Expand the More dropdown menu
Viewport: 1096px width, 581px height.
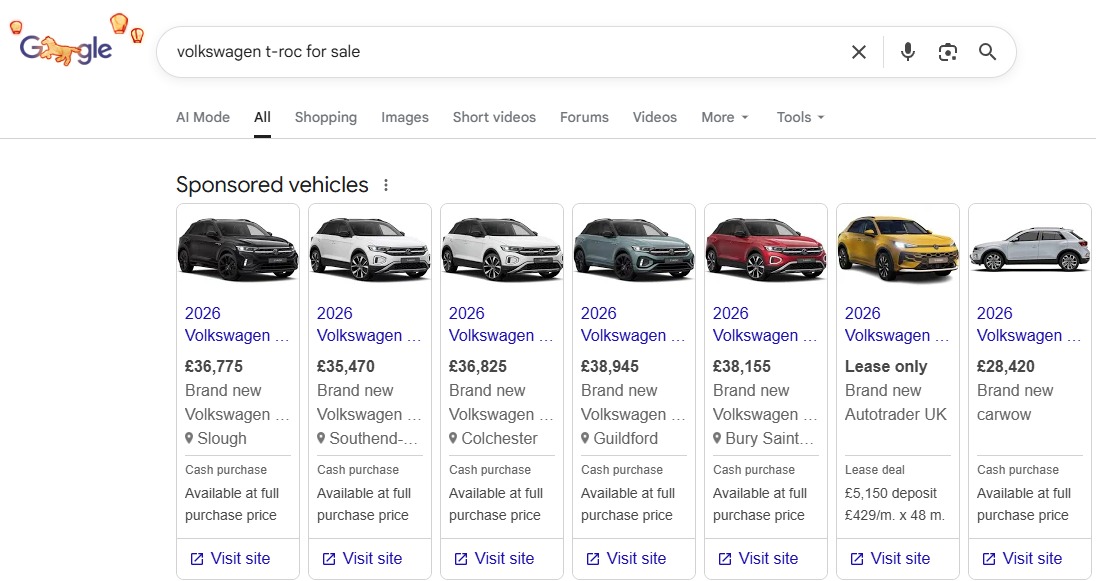[x=724, y=117]
